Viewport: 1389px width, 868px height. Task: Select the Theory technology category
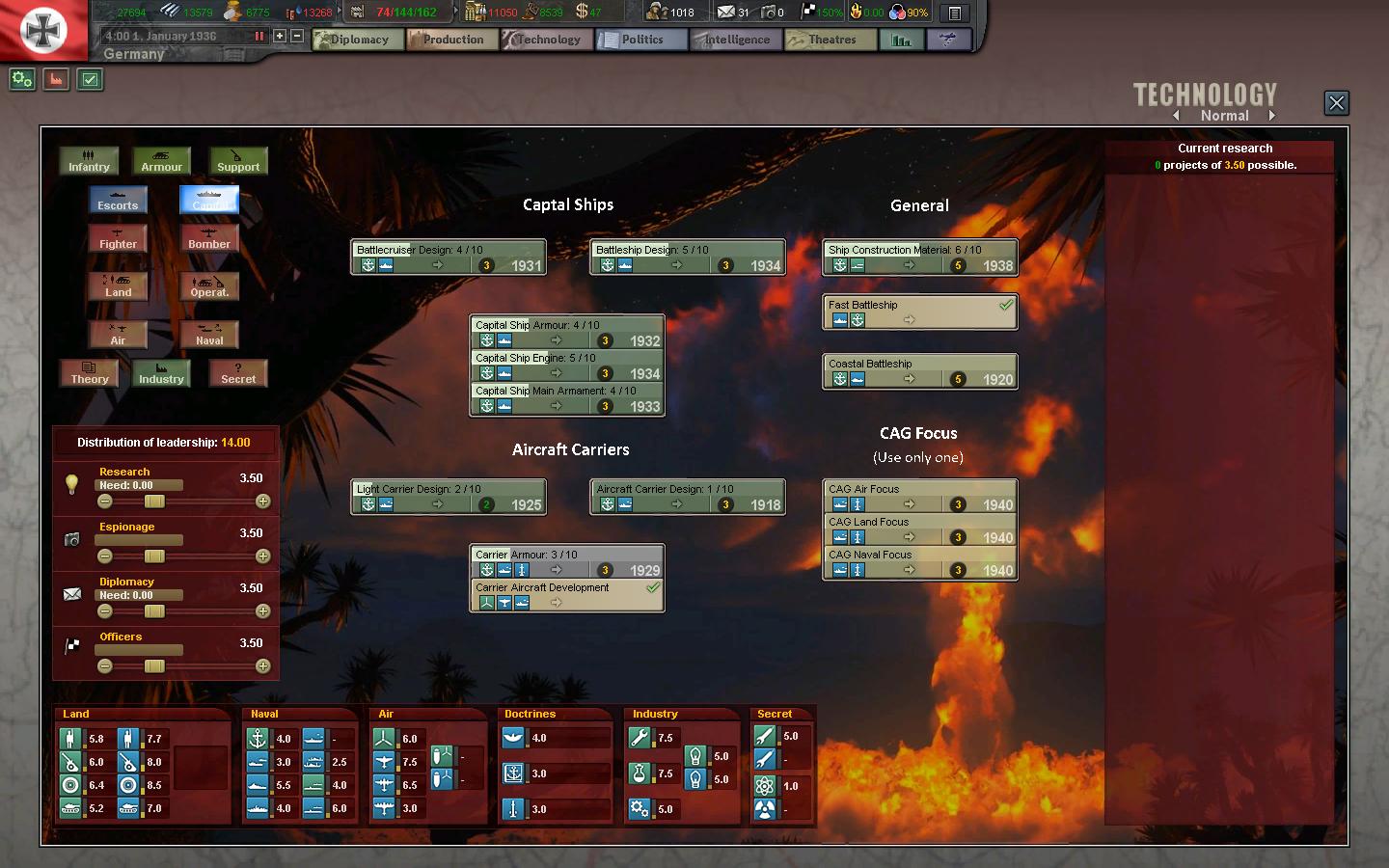click(89, 373)
